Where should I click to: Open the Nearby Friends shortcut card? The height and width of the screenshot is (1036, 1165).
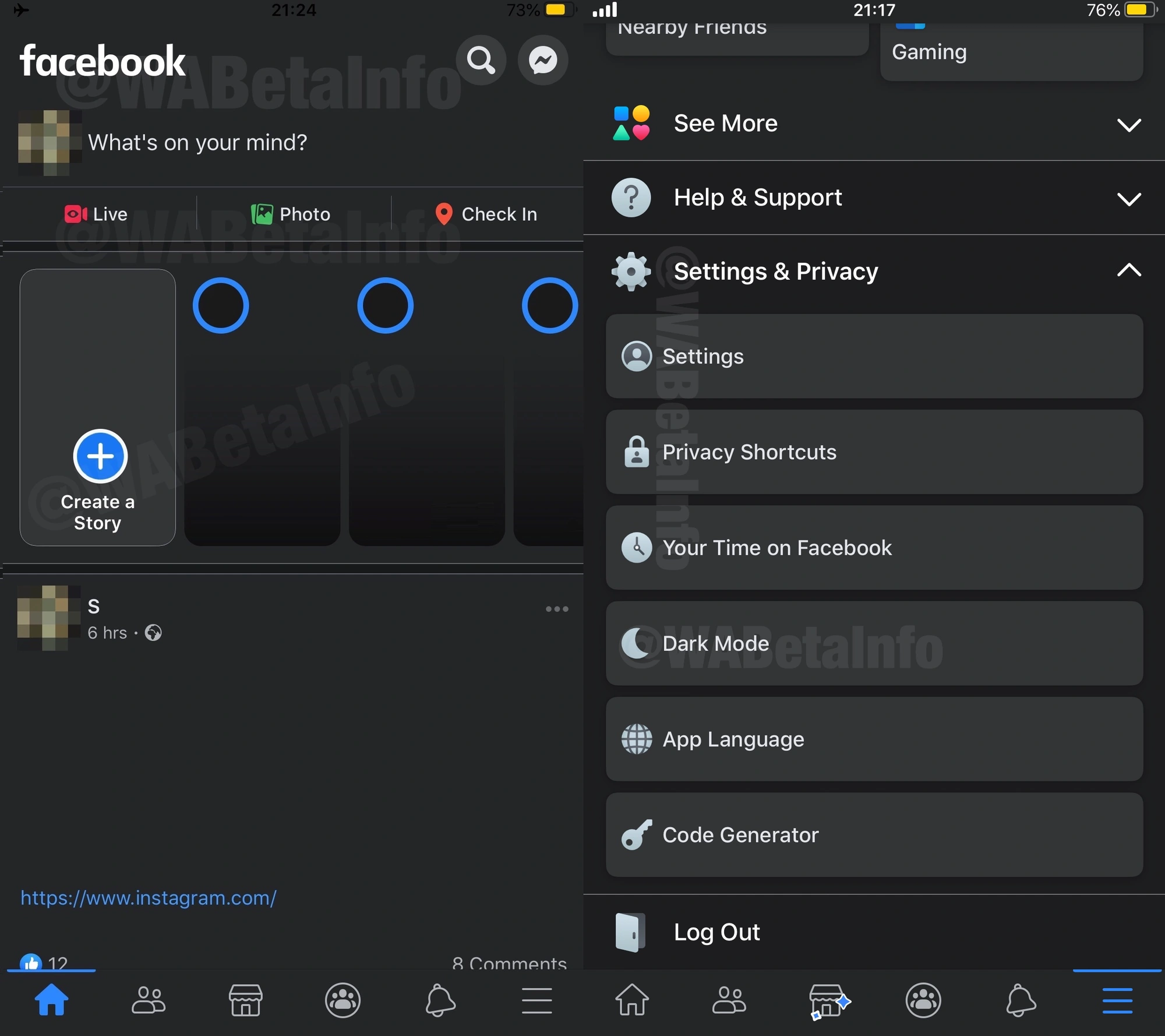point(737,38)
